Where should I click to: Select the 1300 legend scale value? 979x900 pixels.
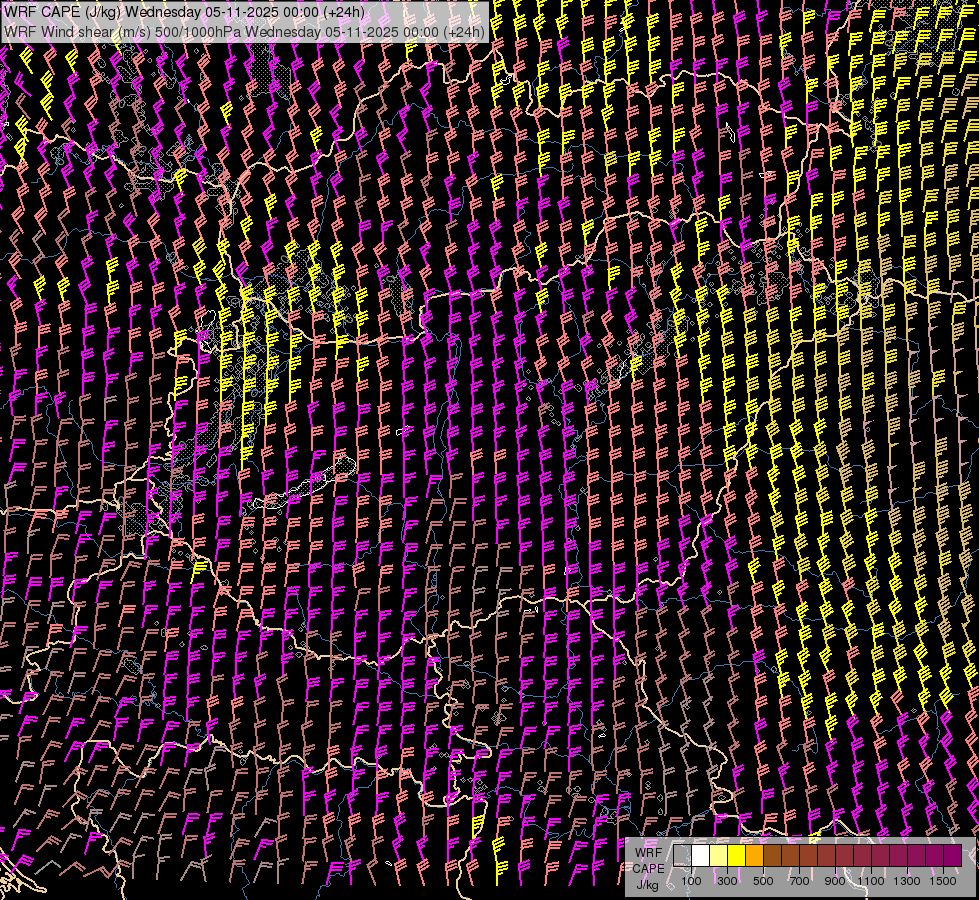(907, 881)
